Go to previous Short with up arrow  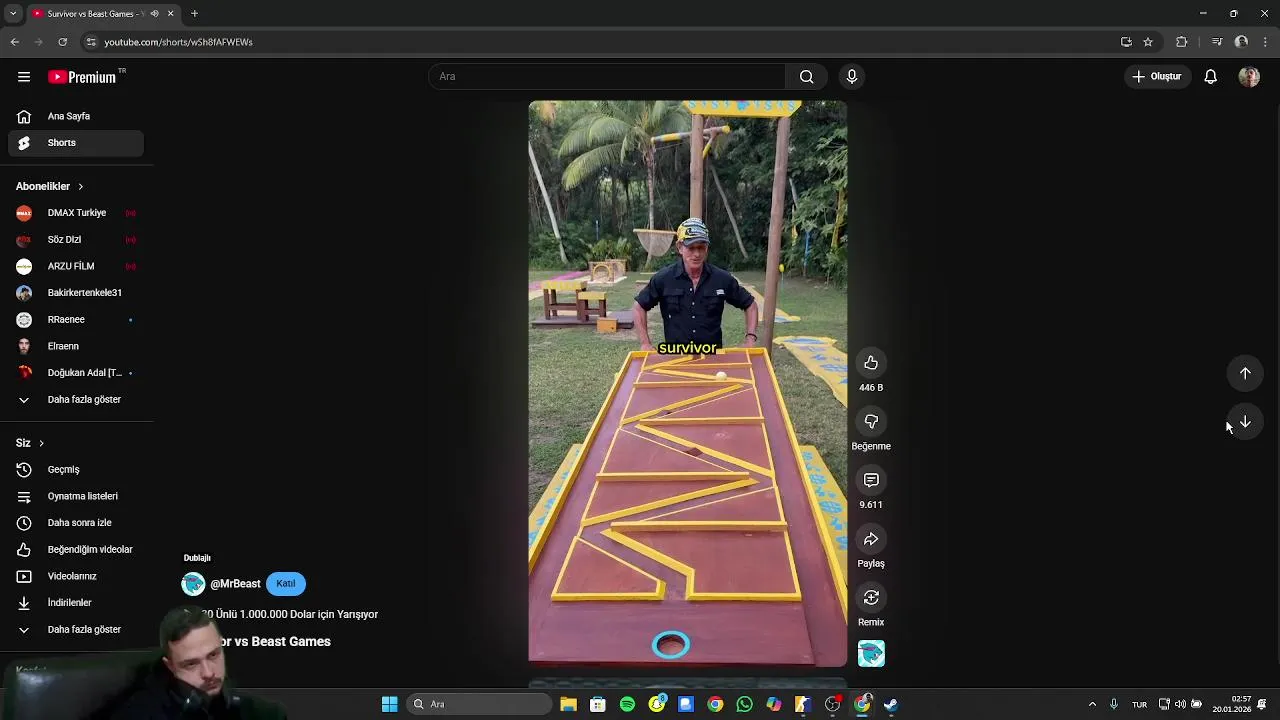pyautogui.click(x=1245, y=373)
